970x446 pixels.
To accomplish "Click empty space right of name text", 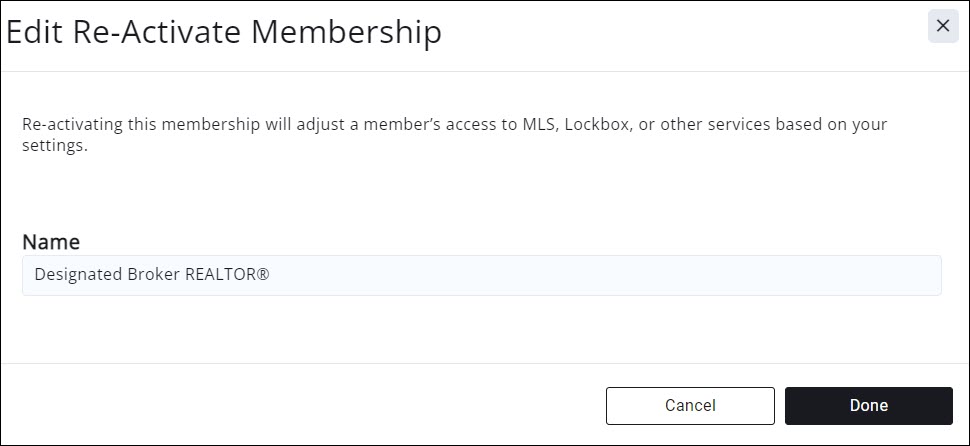I will [x=600, y=275].
